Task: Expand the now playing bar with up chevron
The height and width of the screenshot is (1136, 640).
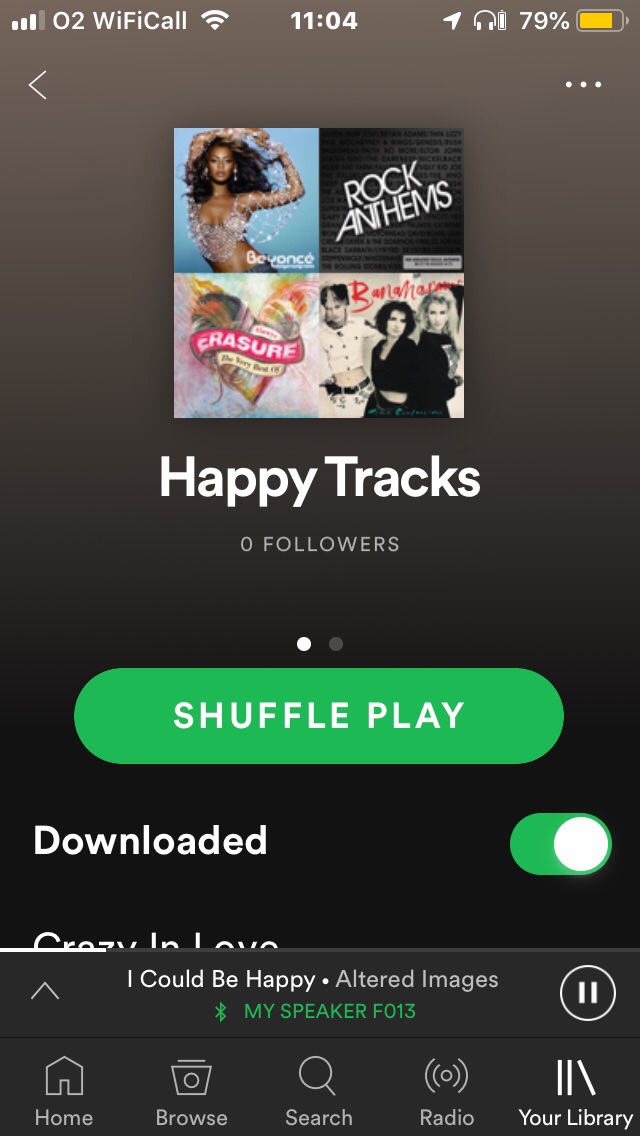Action: pyautogui.click(x=45, y=991)
